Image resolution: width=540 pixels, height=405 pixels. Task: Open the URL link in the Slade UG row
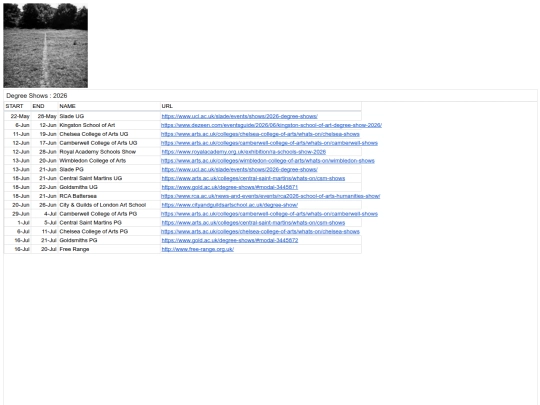[239, 116]
